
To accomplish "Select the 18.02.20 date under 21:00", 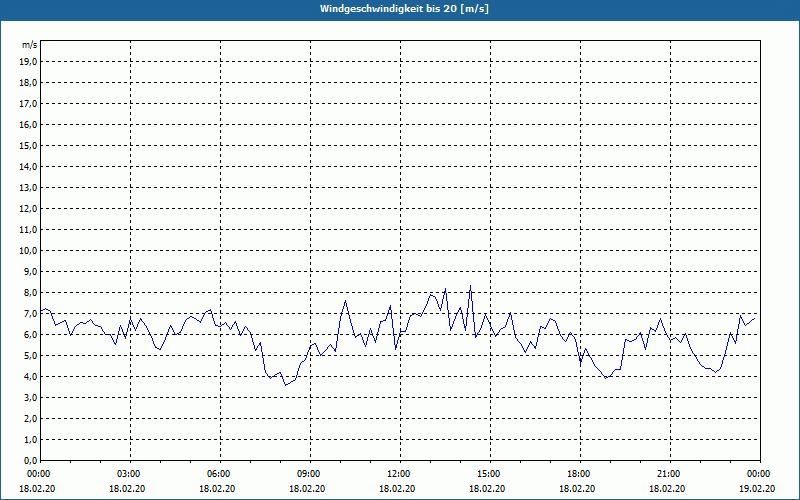I will (x=667, y=488).
